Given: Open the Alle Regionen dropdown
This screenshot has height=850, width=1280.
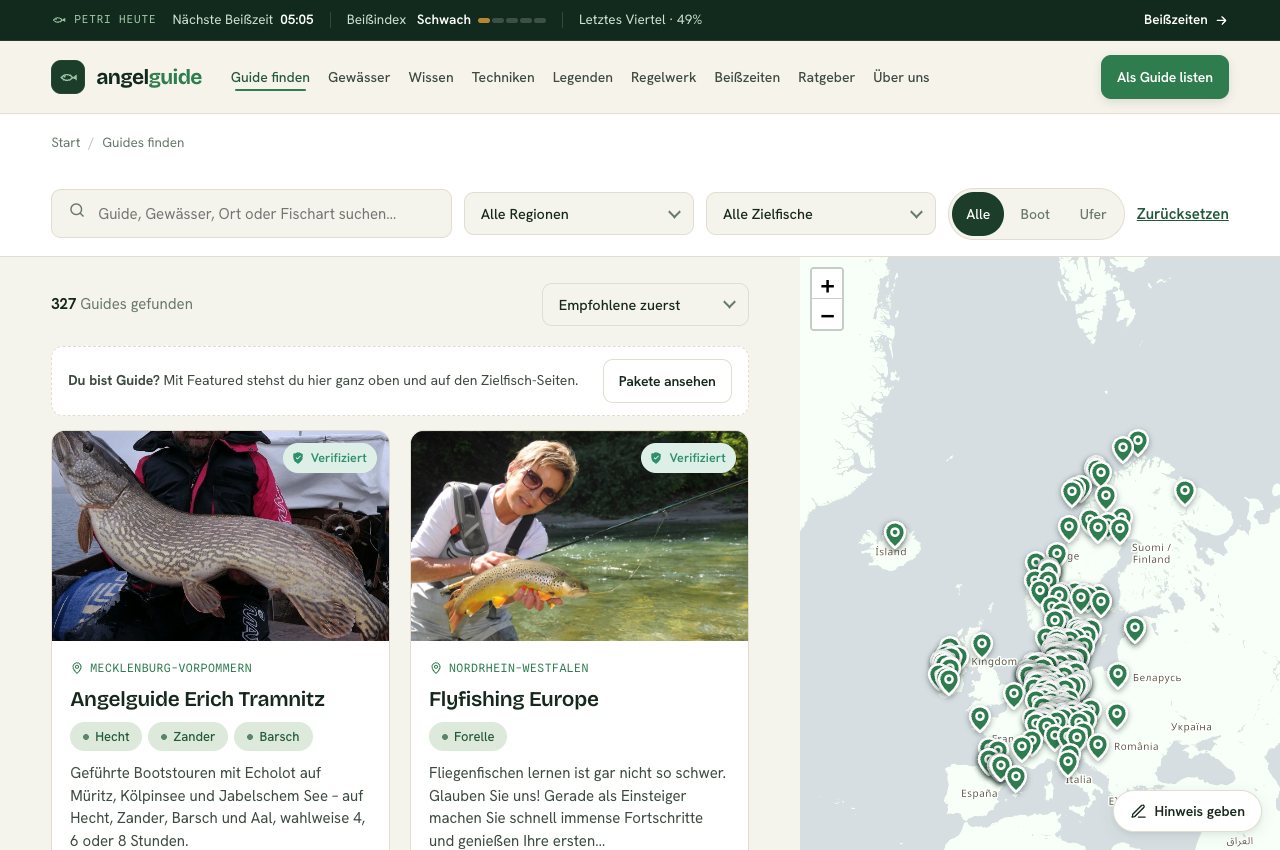Looking at the screenshot, I should tap(579, 214).
